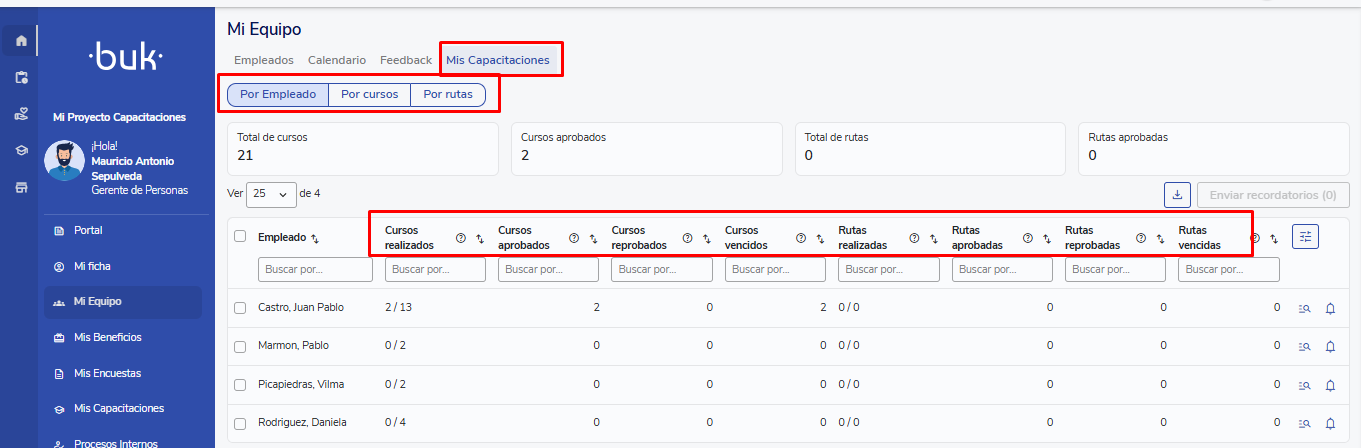Sort by Rutas realizadas column
1361x448 pixels.
pos(933,238)
